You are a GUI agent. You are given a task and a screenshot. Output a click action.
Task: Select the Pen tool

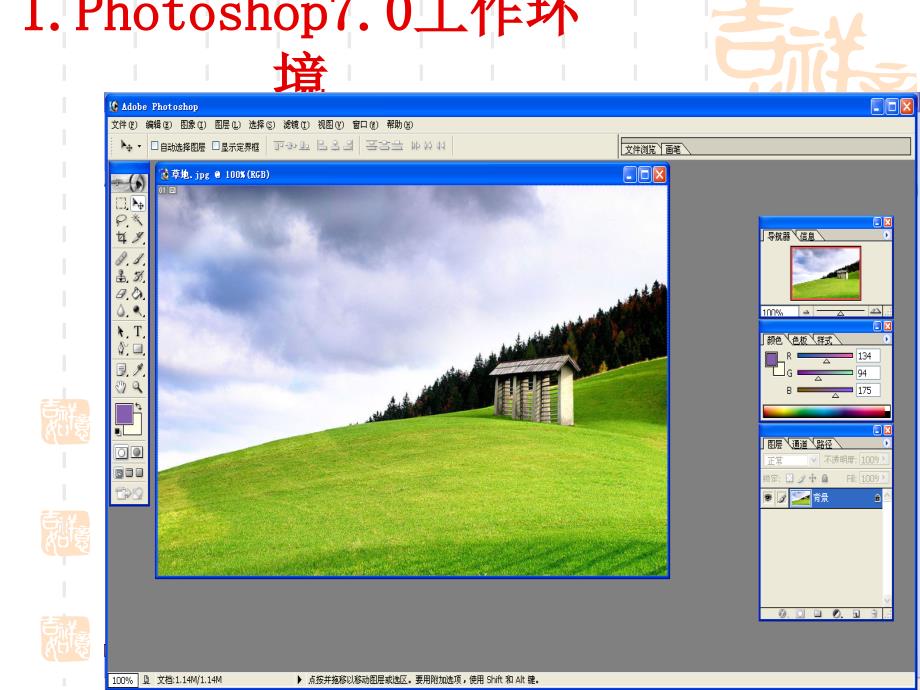(x=121, y=349)
